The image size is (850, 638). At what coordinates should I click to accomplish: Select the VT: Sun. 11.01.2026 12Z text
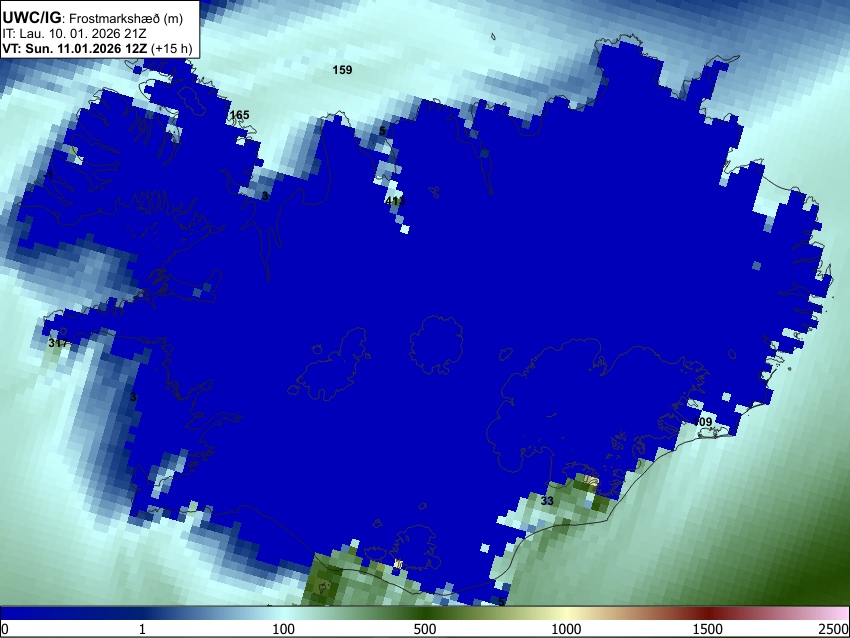pos(74,48)
